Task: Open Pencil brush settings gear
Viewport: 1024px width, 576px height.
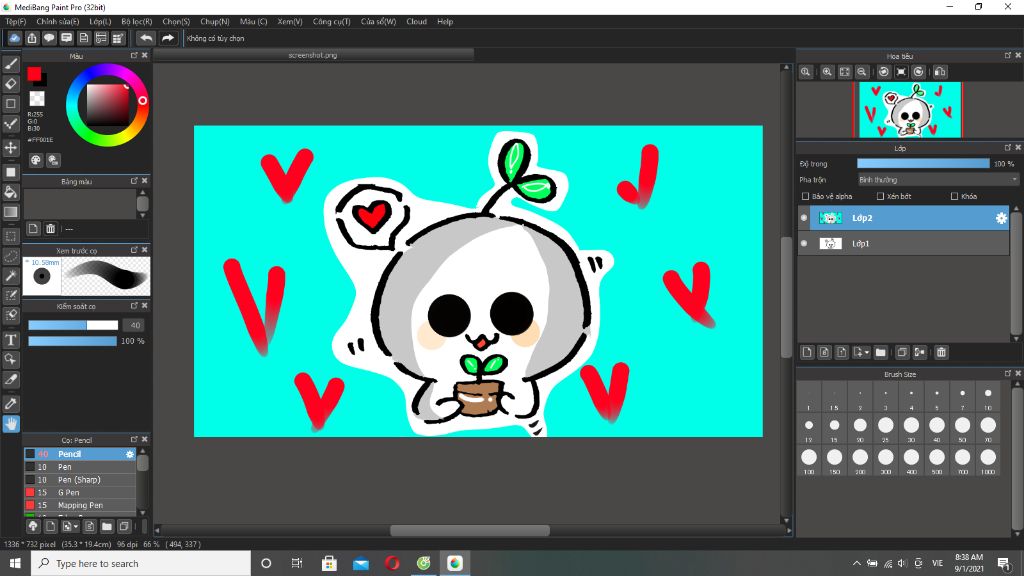Action: pyautogui.click(x=129, y=454)
